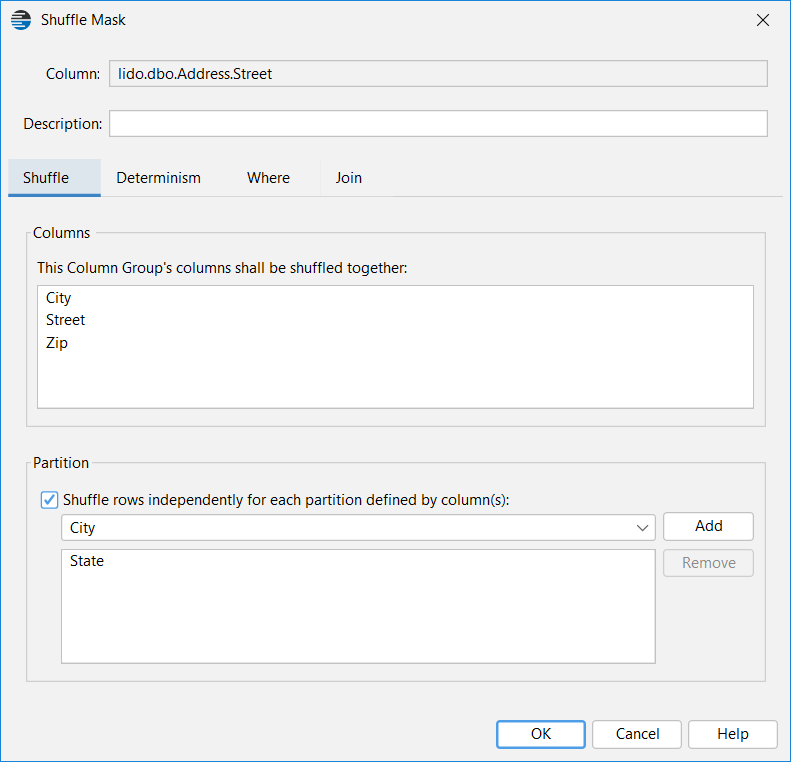Open the Determinism tab
791x762 pixels.
click(158, 178)
